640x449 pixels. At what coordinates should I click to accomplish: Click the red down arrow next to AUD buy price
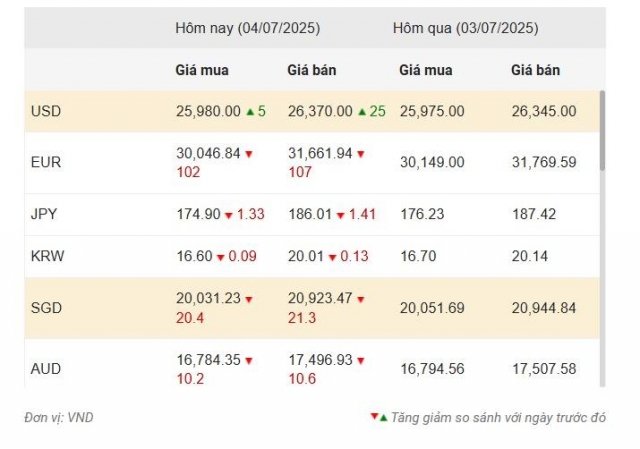click(249, 361)
